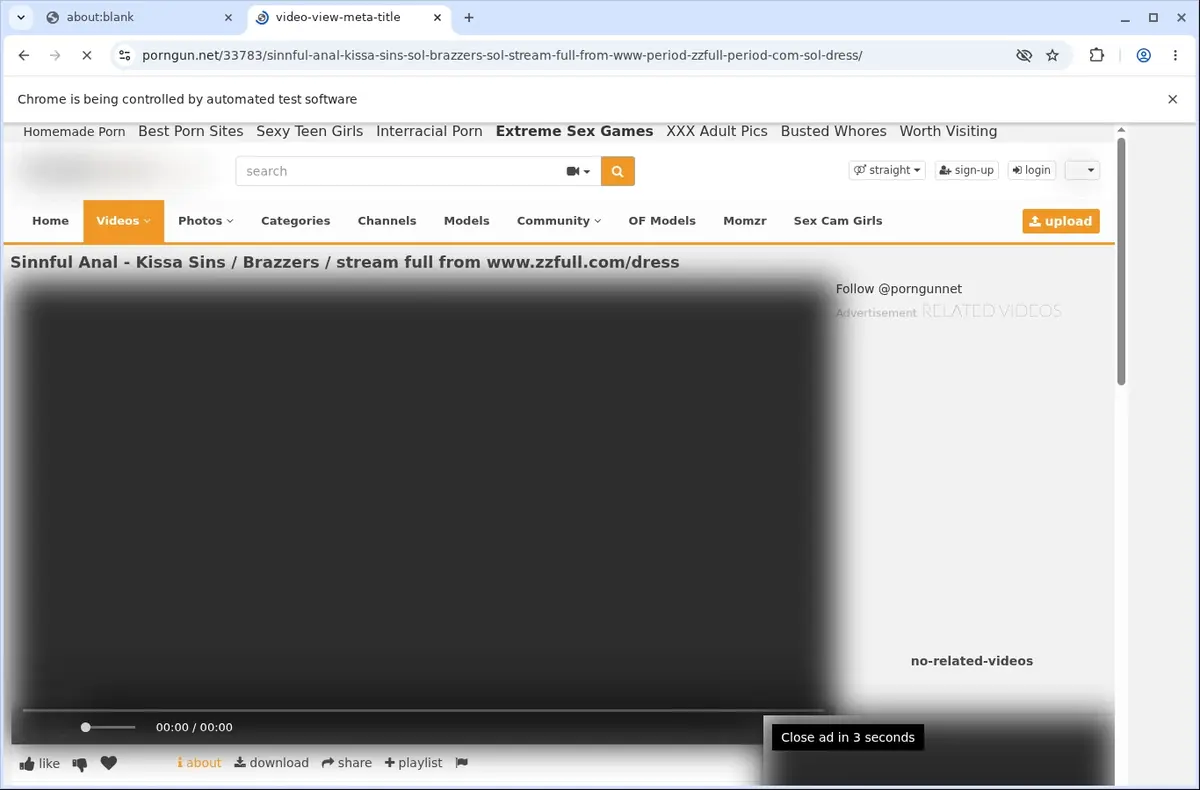Open the Interracial Porn link
Viewport: 1200px width, 790px height.
click(x=429, y=131)
